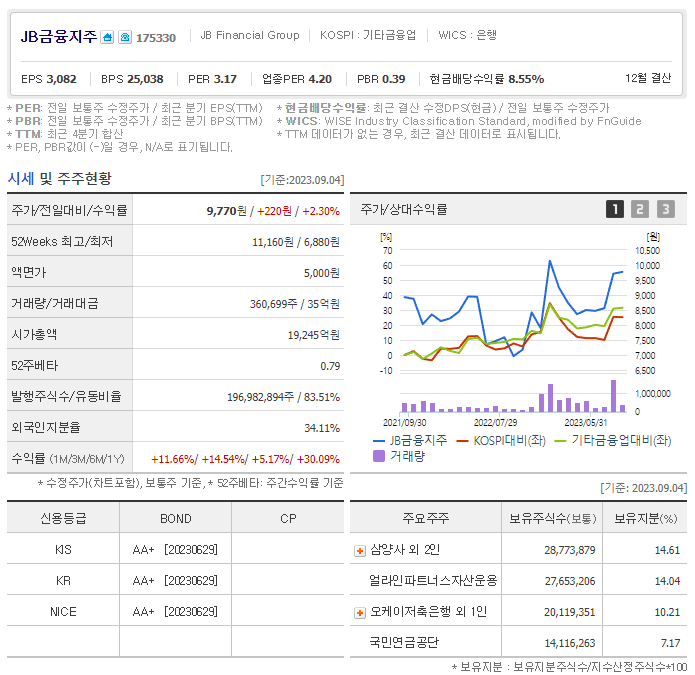Click the tallest purple volume bar in chart

click(x=613, y=396)
